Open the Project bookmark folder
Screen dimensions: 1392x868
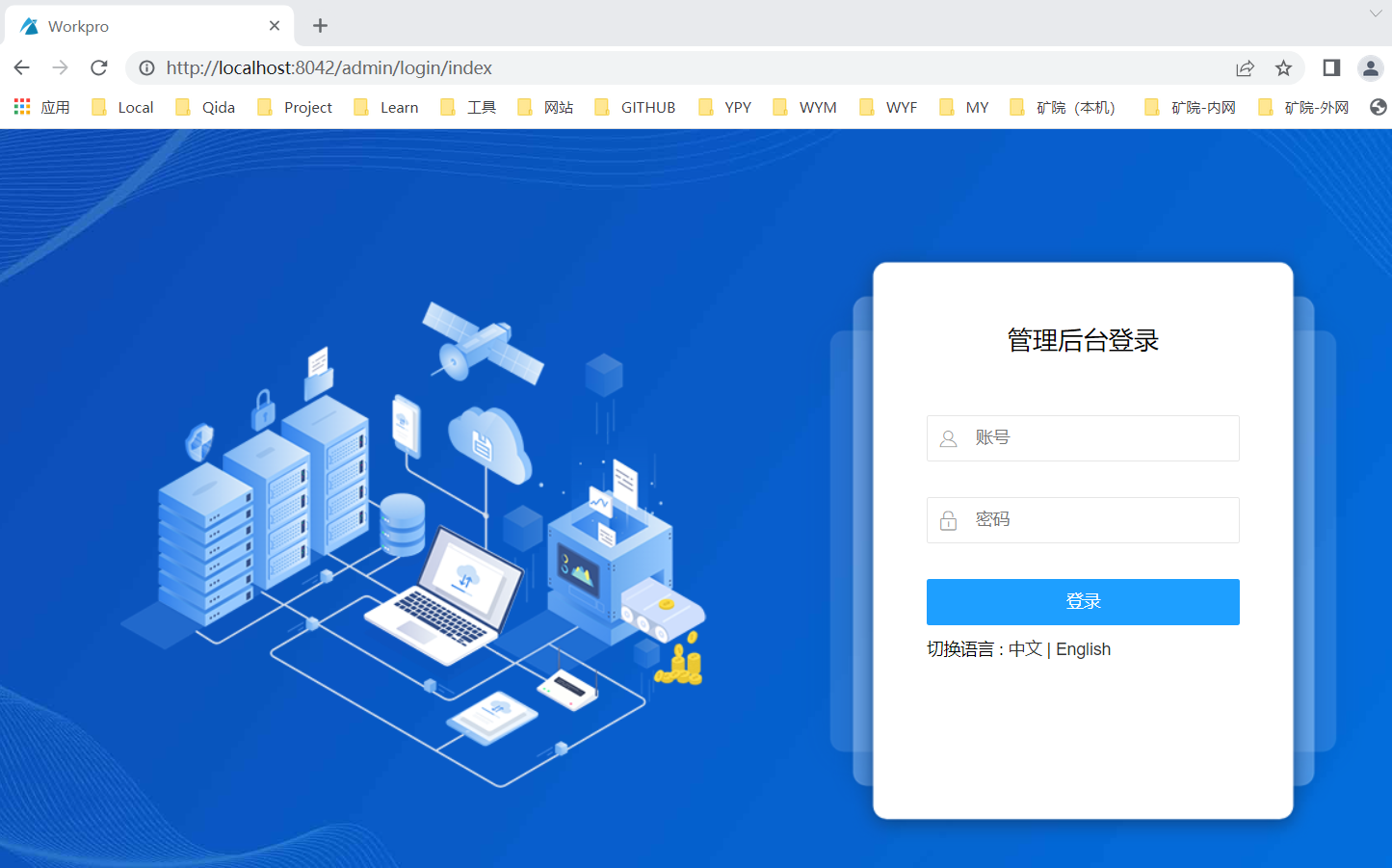pyautogui.click(x=295, y=107)
